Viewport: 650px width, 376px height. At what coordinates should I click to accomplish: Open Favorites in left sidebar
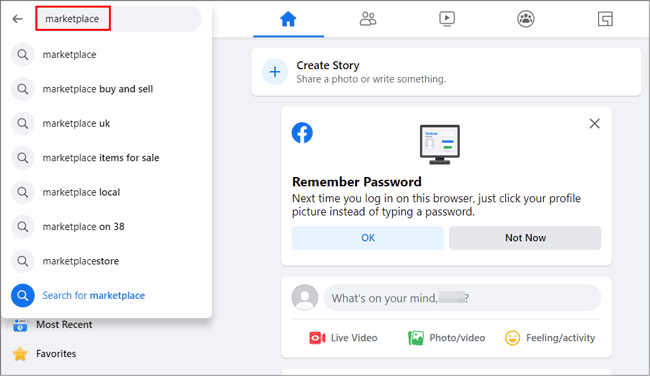tap(56, 354)
